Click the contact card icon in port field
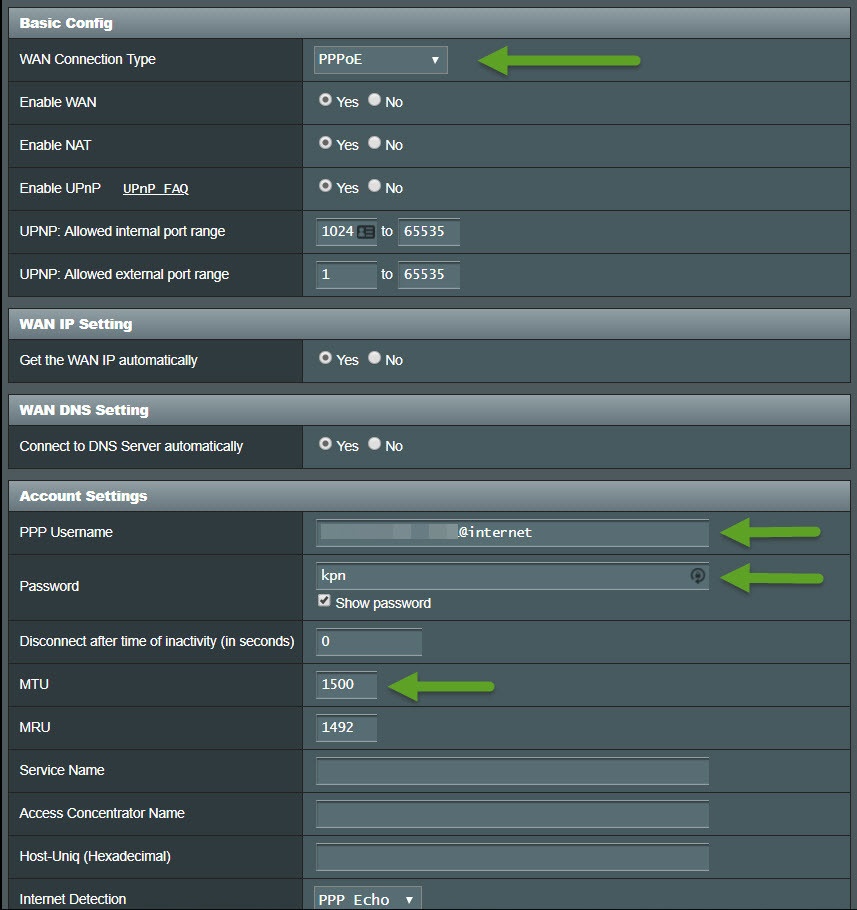This screenshot has width=857, height=910. [x=366, y=232]
